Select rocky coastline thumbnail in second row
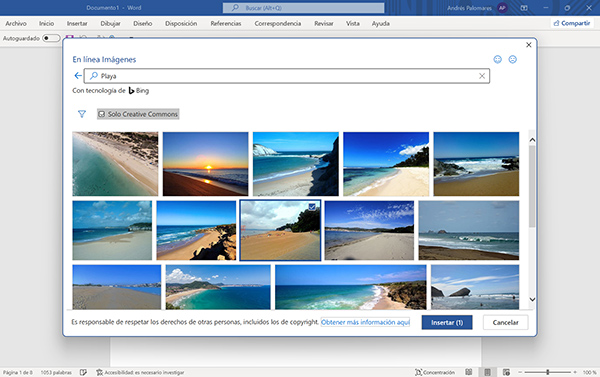600x377 pixels. [x=196, y=230]
